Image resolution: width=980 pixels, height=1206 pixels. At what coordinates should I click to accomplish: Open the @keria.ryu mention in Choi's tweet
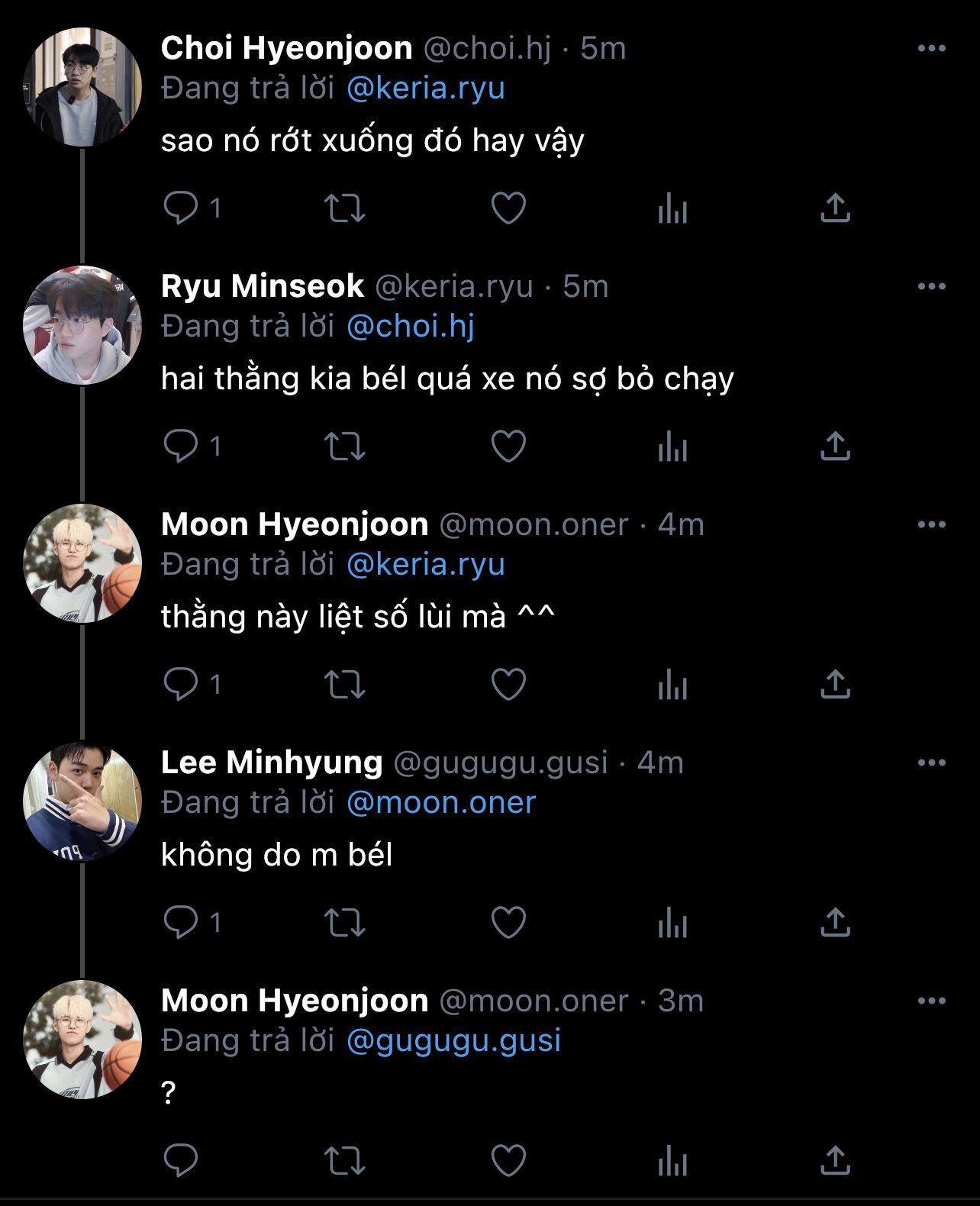coord(425,88)
